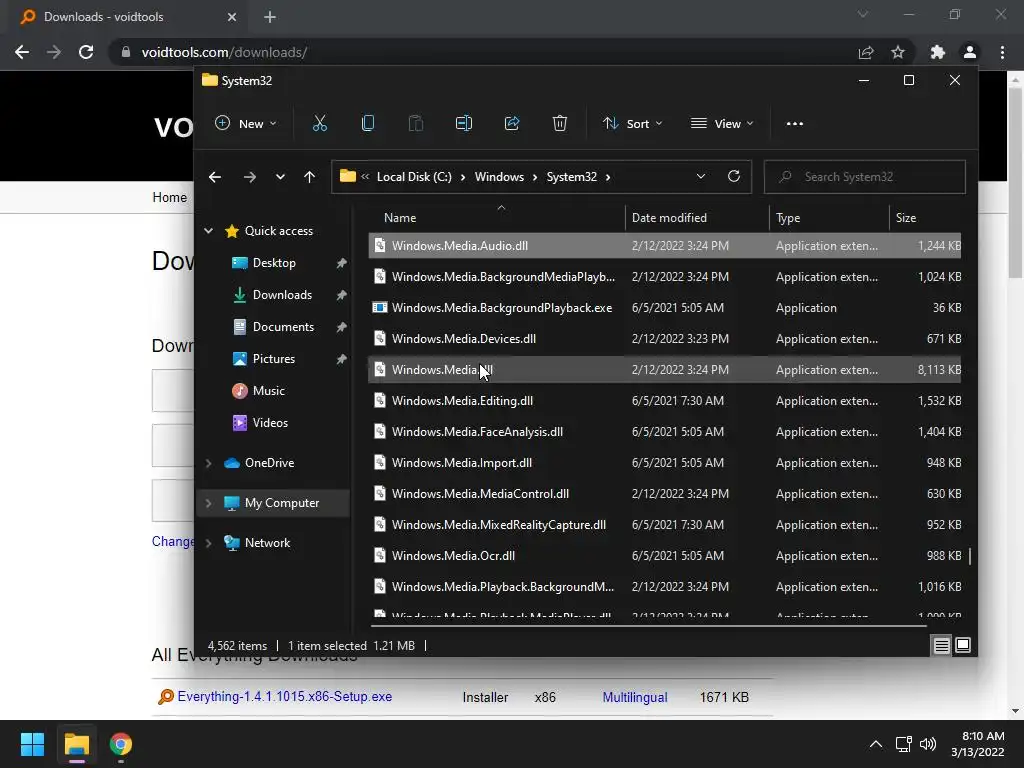Click Chrome share page icon
Screen dimensions: 1024x768
(866, 52)
